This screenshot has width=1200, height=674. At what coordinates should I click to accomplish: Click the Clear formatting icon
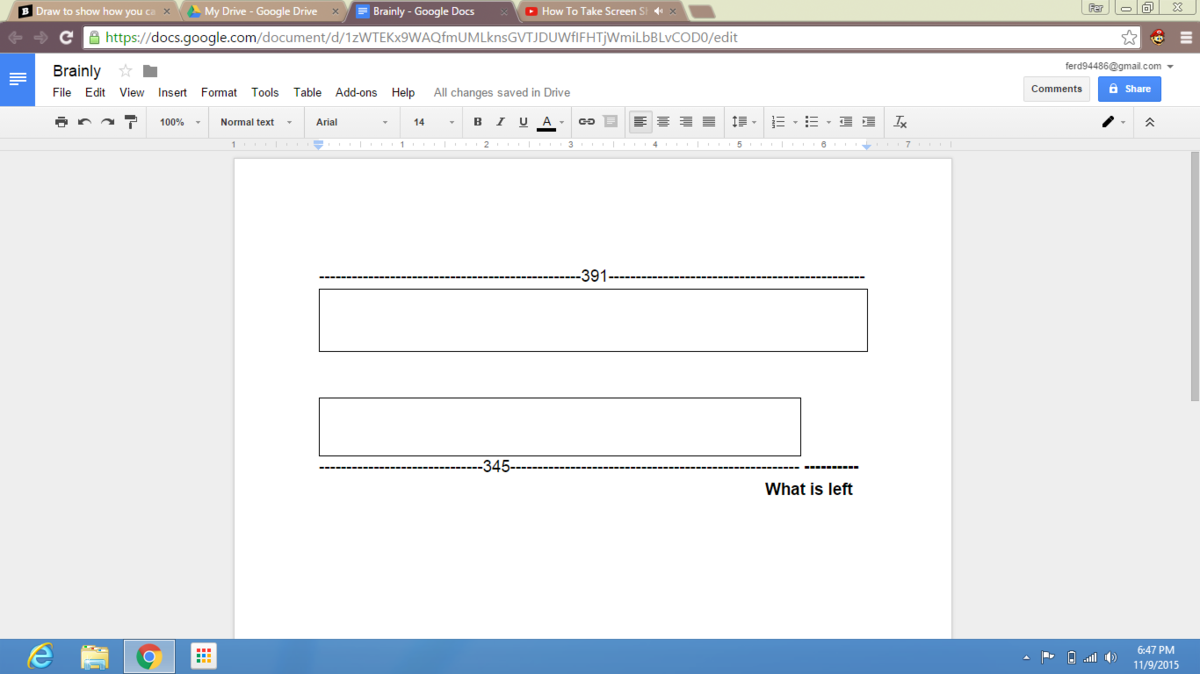click(900, 122)
